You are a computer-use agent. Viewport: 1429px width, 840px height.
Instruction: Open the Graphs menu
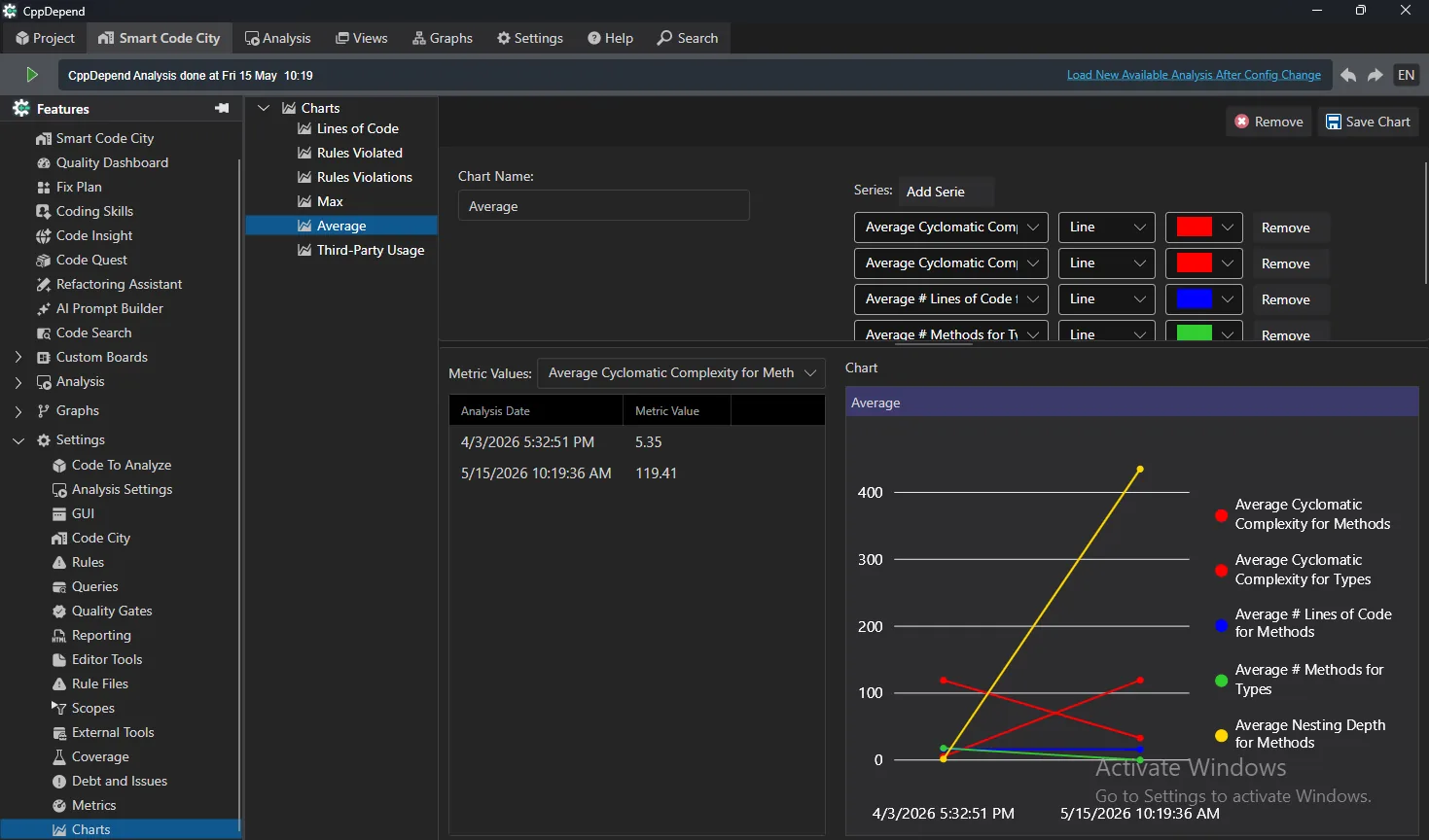click(x=442, y=38)
